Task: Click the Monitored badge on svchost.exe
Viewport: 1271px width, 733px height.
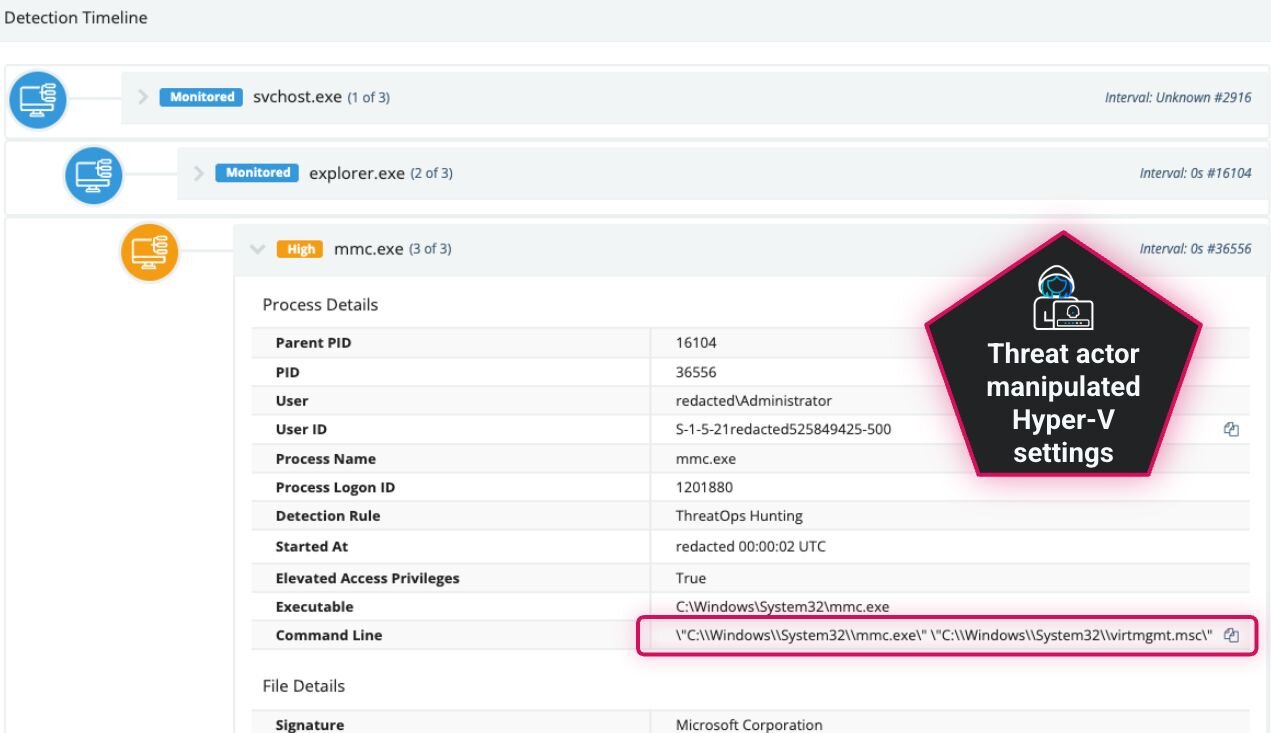Action: [x=200, y=97]
